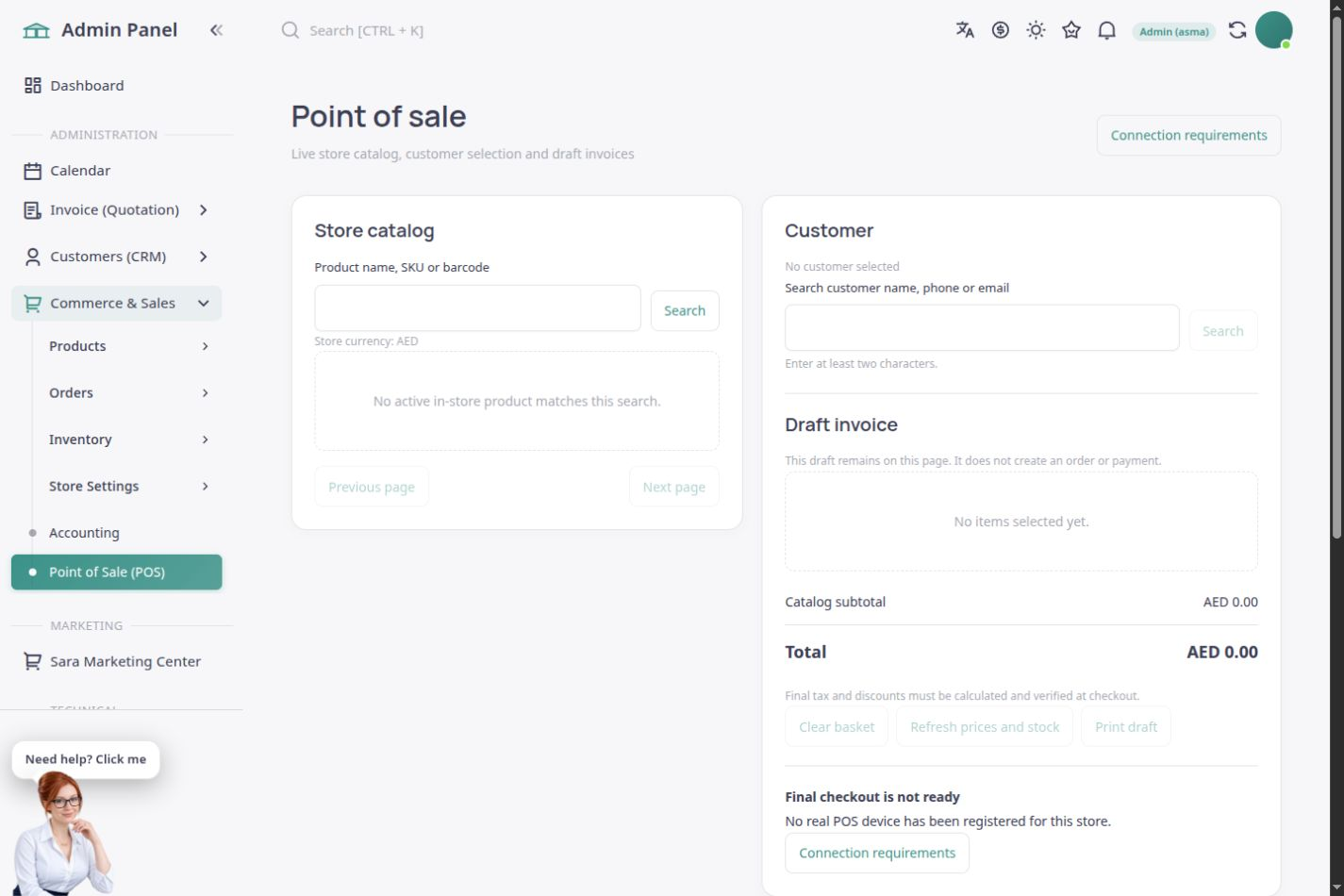The width and height of the screenshot is (1344, 896).
Task: Expand the Orders submenu chevron
Action: pos(205,393)
